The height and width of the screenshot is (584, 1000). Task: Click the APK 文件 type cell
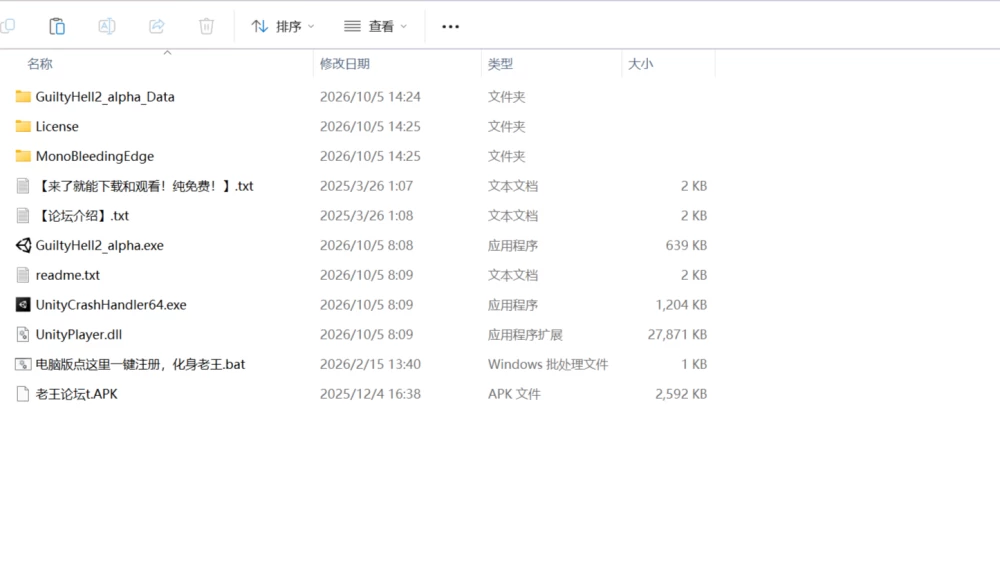514,394
